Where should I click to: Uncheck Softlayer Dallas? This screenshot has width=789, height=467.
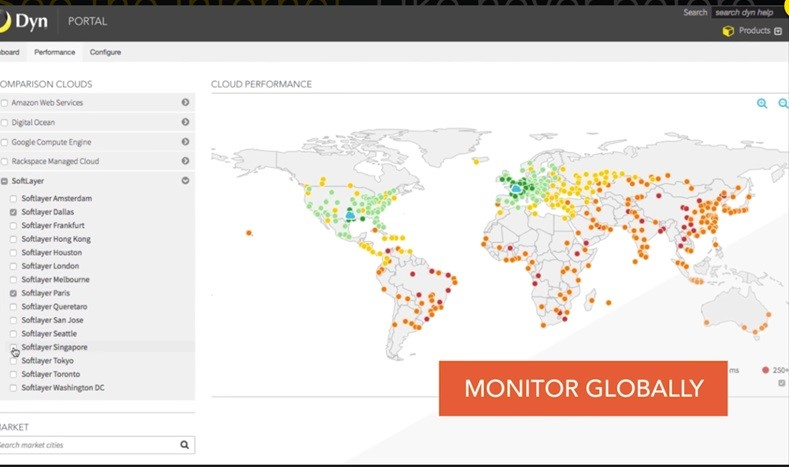click(x=14, y=212)
